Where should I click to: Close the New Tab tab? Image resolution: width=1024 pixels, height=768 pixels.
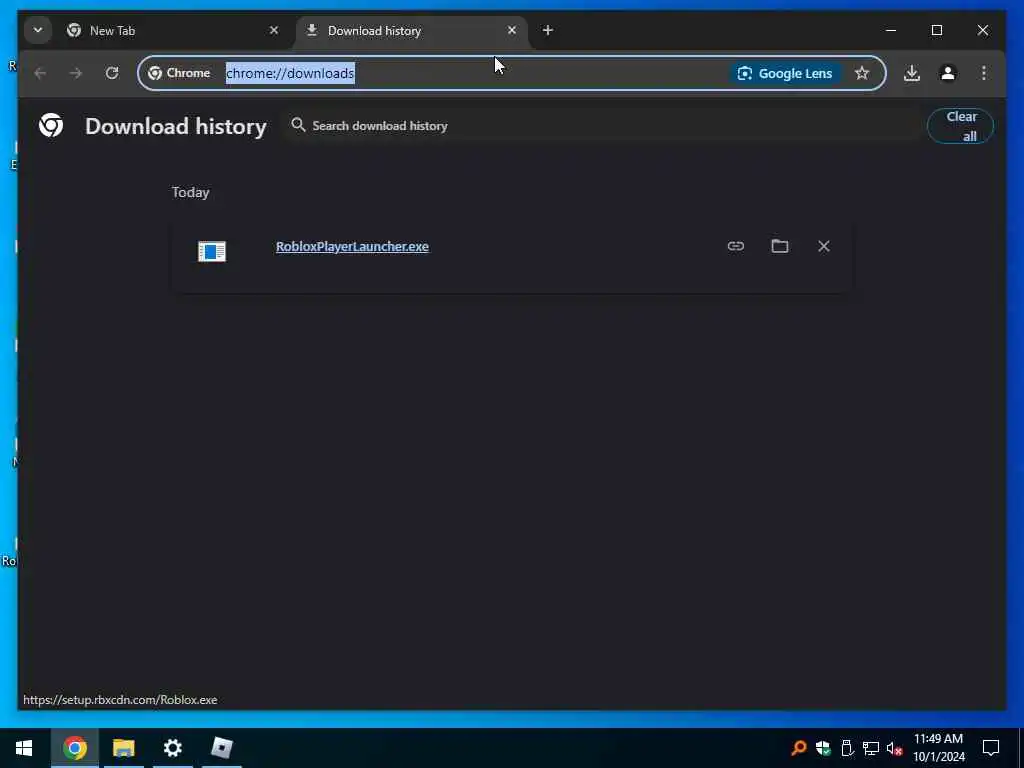pos(274,30)
